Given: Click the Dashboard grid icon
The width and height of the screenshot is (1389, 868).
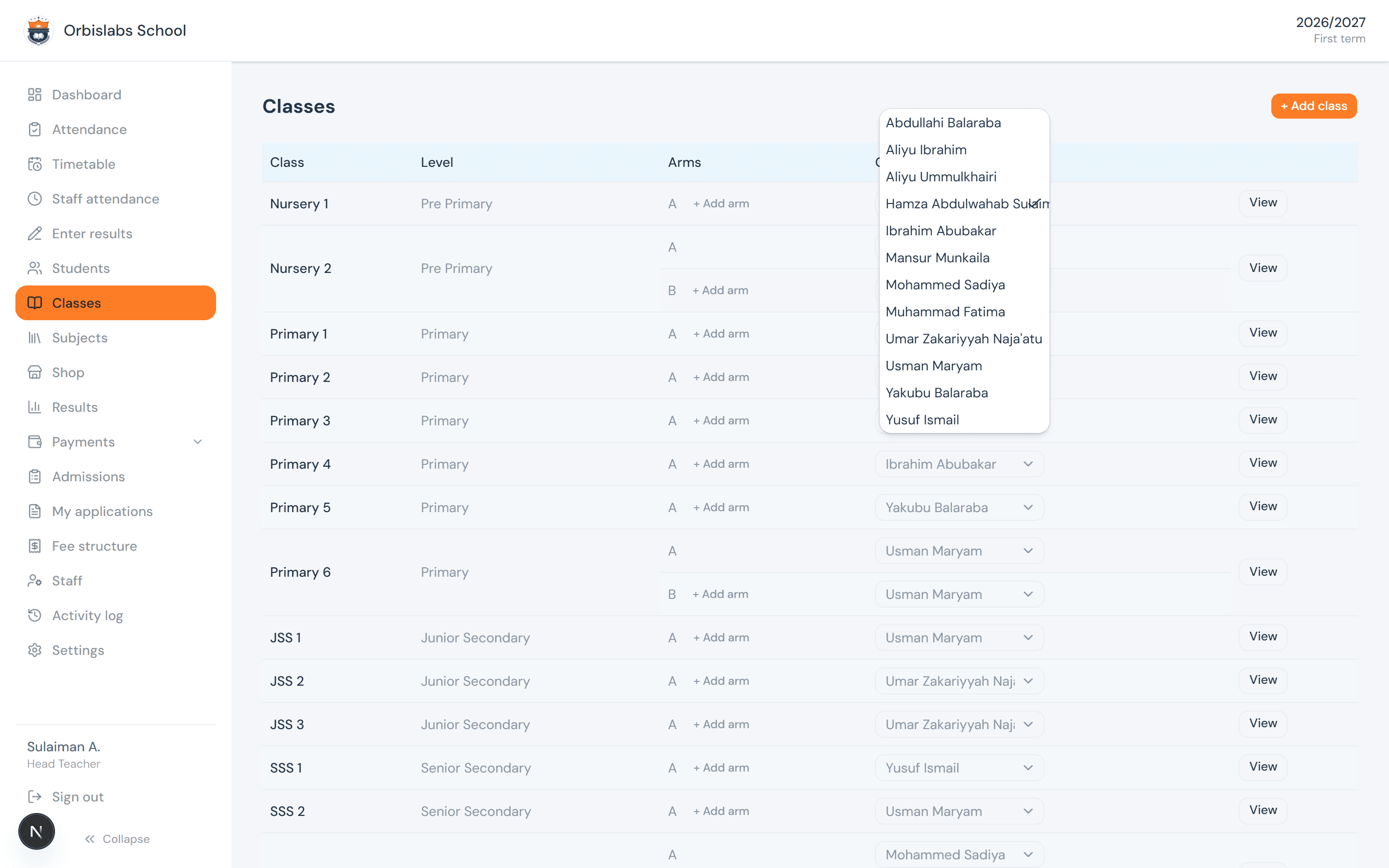Looking at the screenshot, I should pos(34,95).
